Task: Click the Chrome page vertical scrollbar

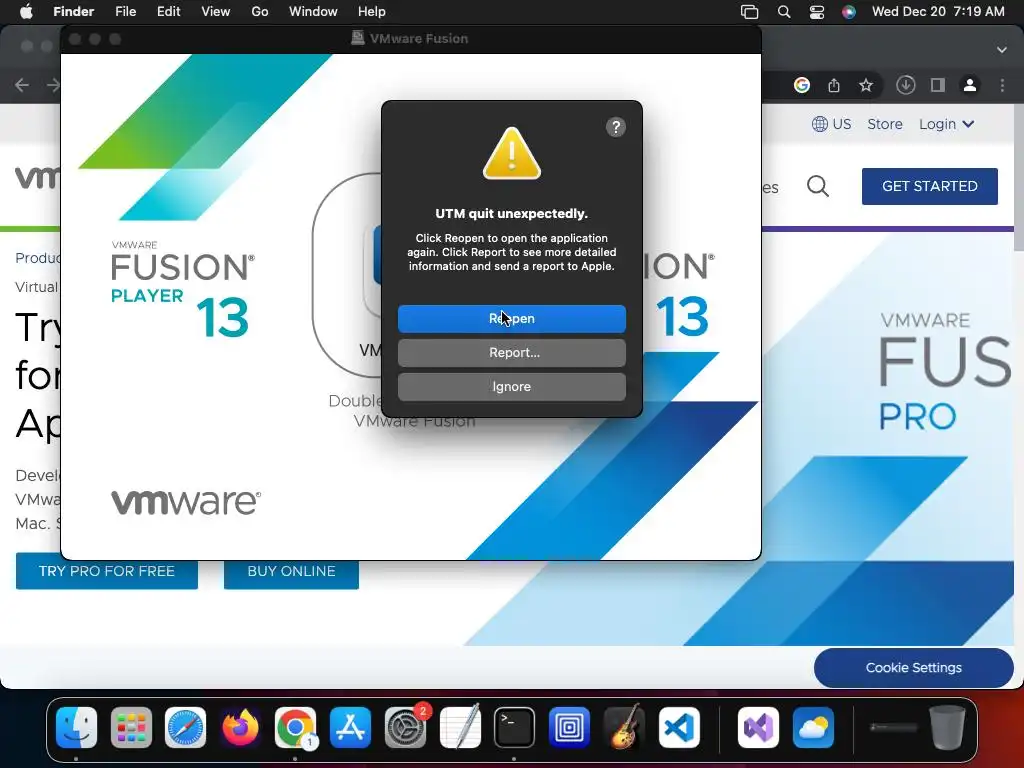Action: pyautogui.click(x=1018, y=176)
